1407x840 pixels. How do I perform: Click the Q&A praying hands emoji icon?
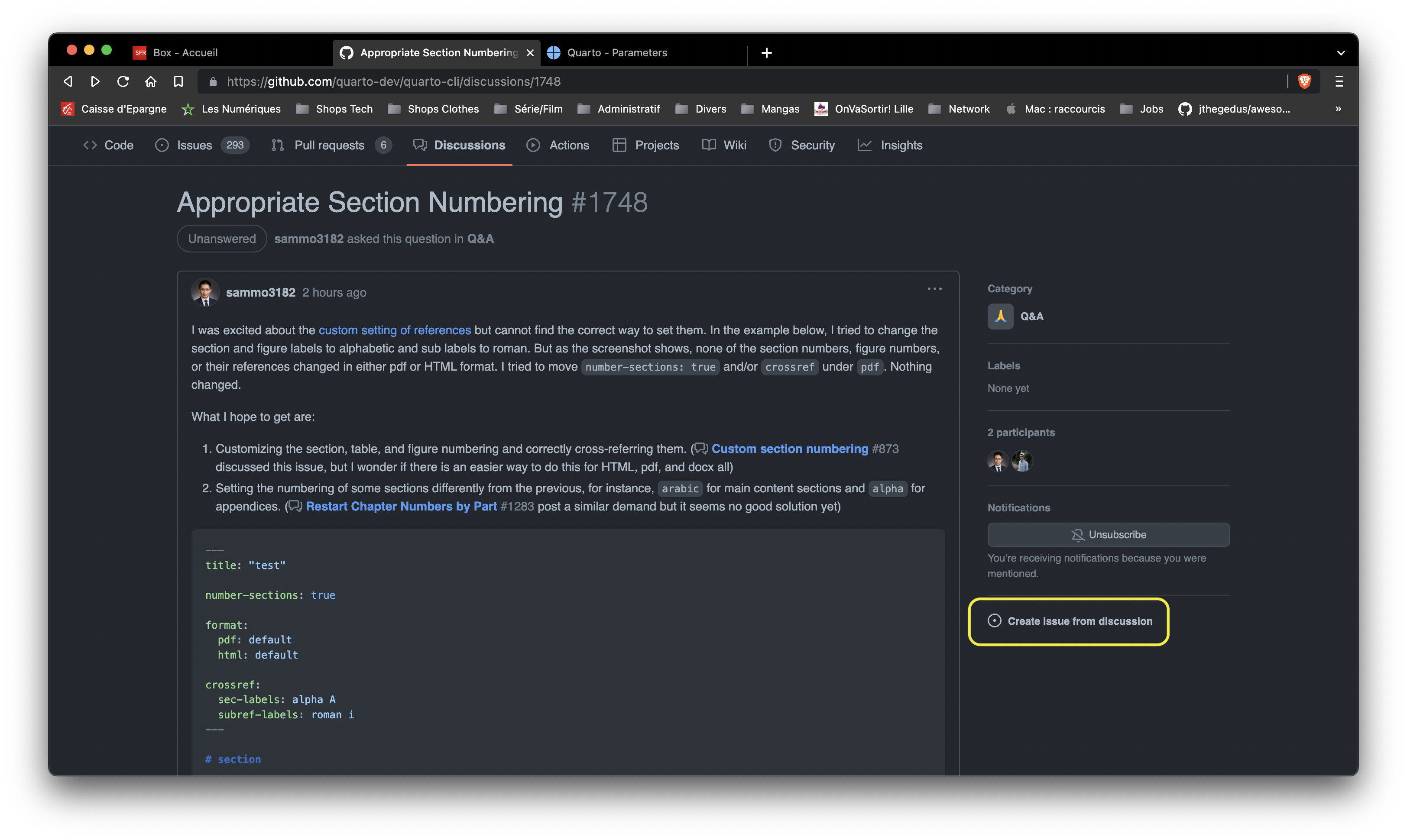tap(1001, 317)
